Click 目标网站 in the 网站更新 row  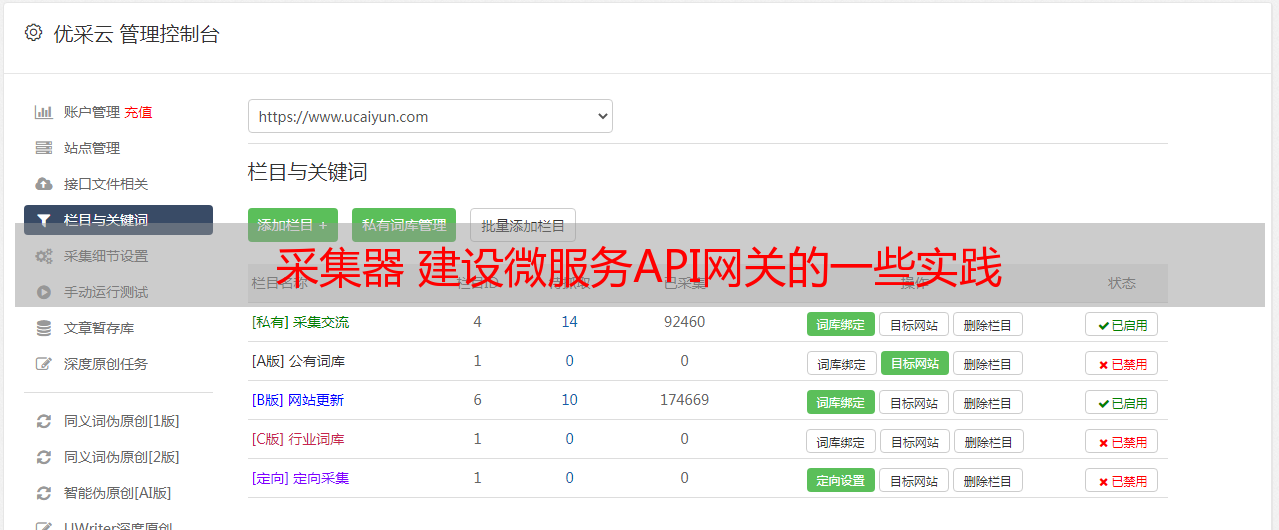click(x=914, y=402)
